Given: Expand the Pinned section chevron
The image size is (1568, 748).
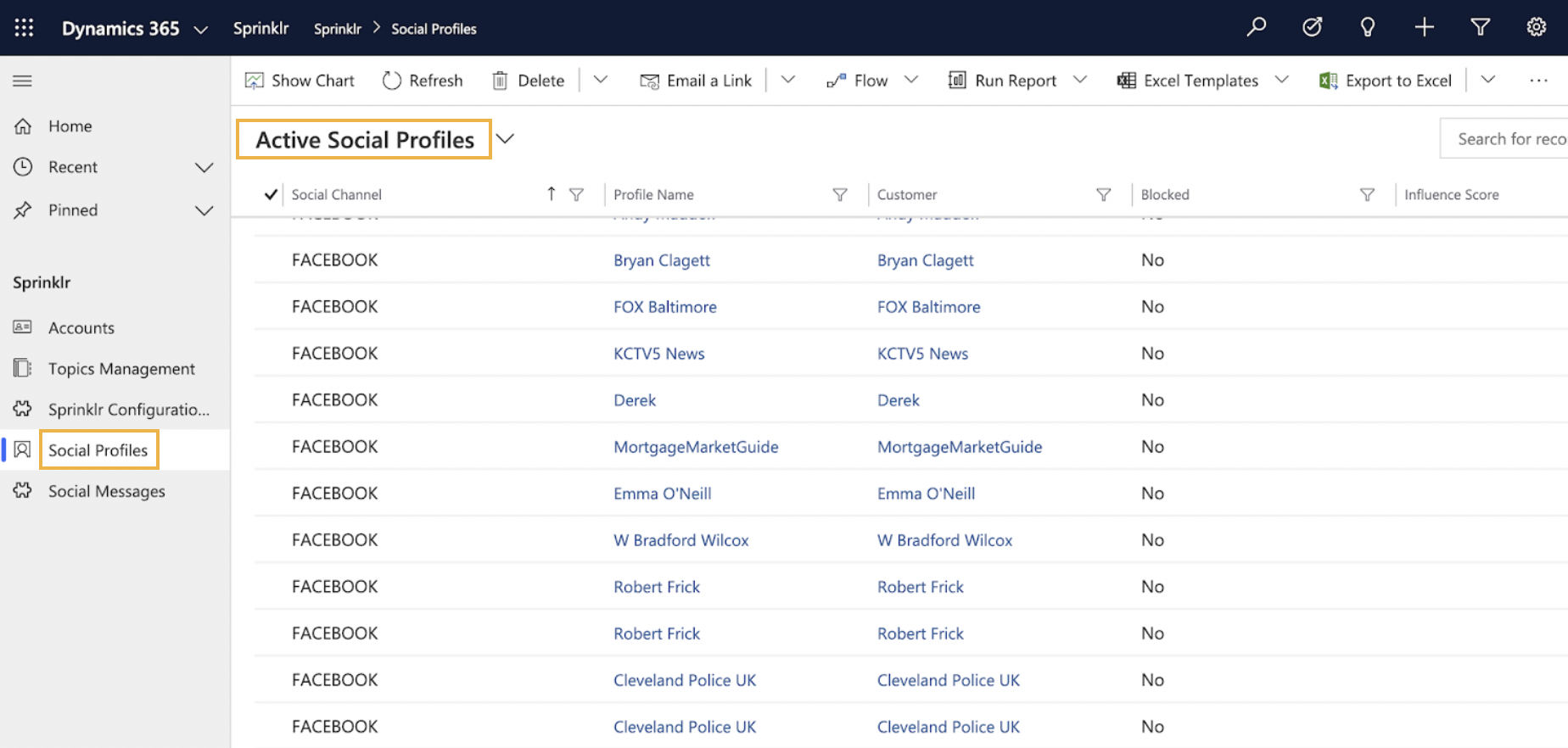Looking at the screenshot, I should 204,210.
